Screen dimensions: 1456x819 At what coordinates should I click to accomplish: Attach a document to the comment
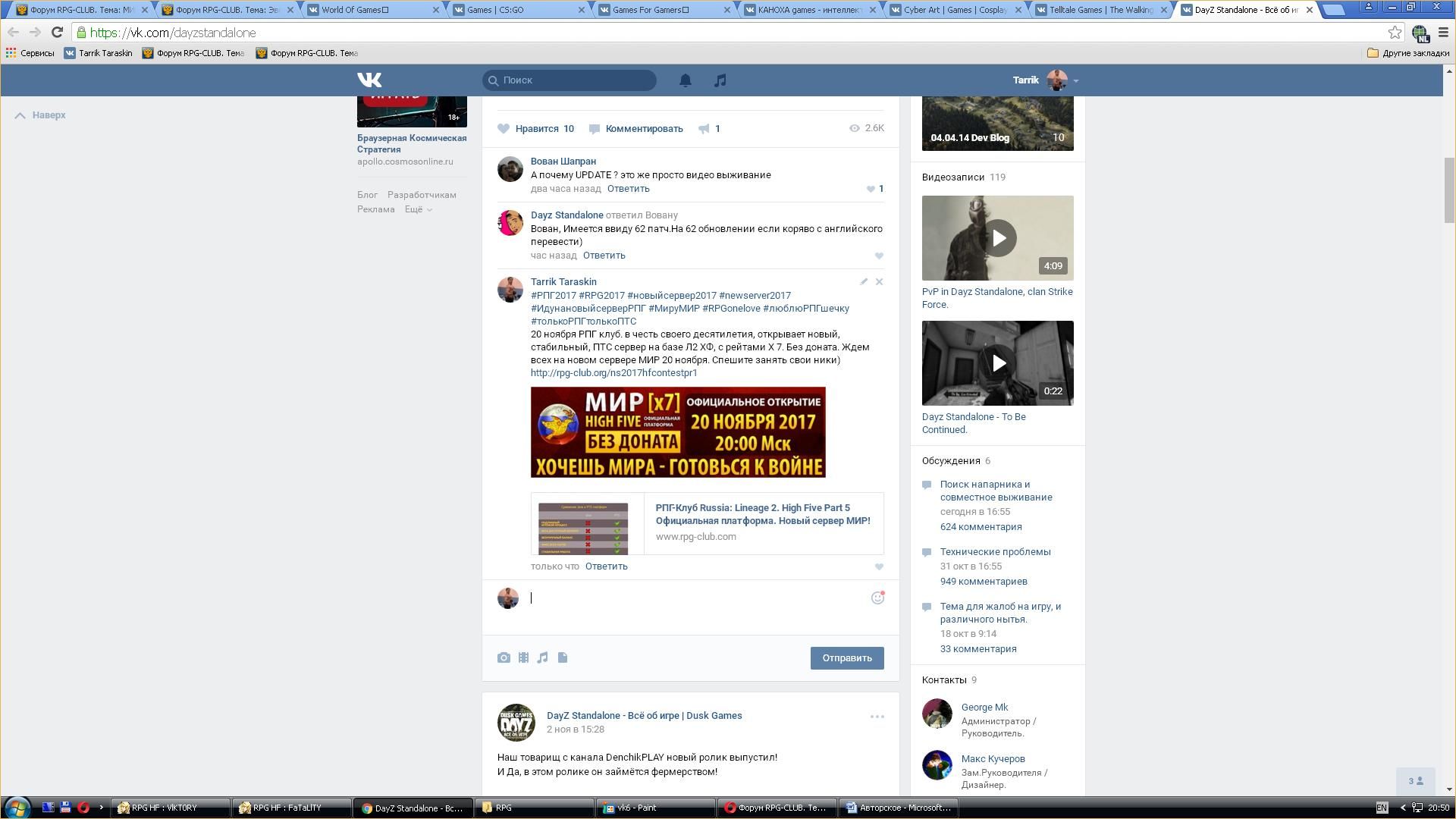coord(563,658)
